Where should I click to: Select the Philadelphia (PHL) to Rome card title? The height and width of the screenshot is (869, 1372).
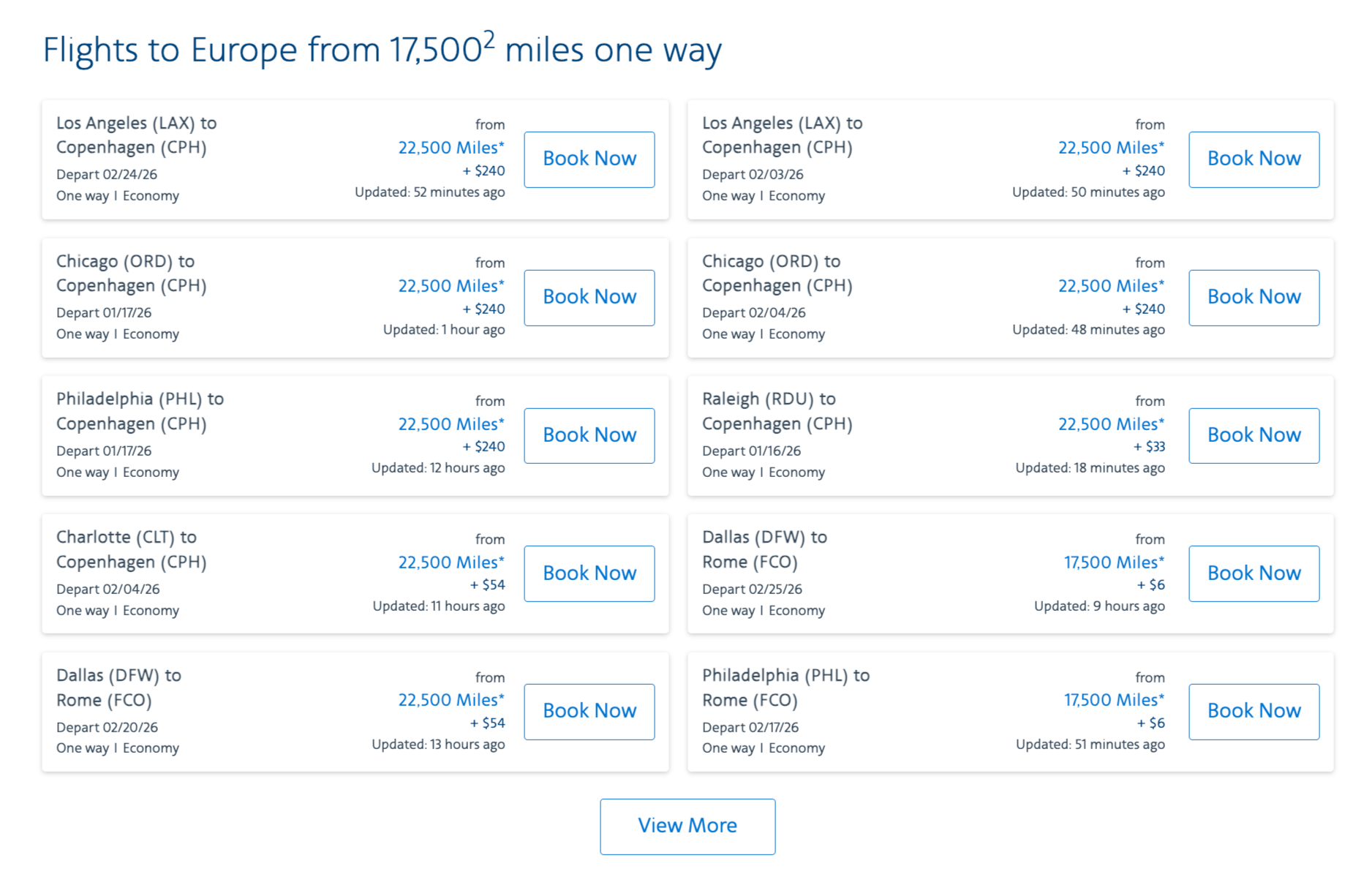point(785,688)
